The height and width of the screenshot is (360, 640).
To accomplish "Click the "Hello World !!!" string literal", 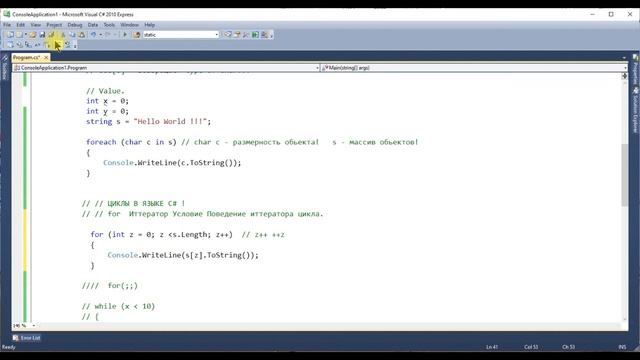I will [170, 121].
